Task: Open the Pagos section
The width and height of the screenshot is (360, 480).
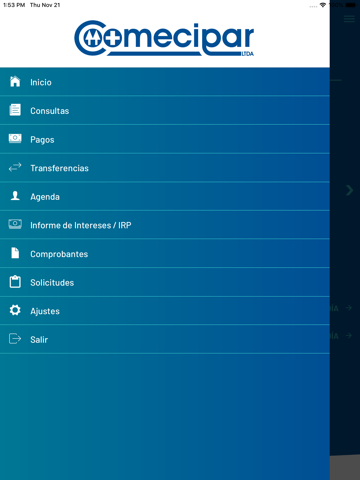Action: [x=165, y=139]
